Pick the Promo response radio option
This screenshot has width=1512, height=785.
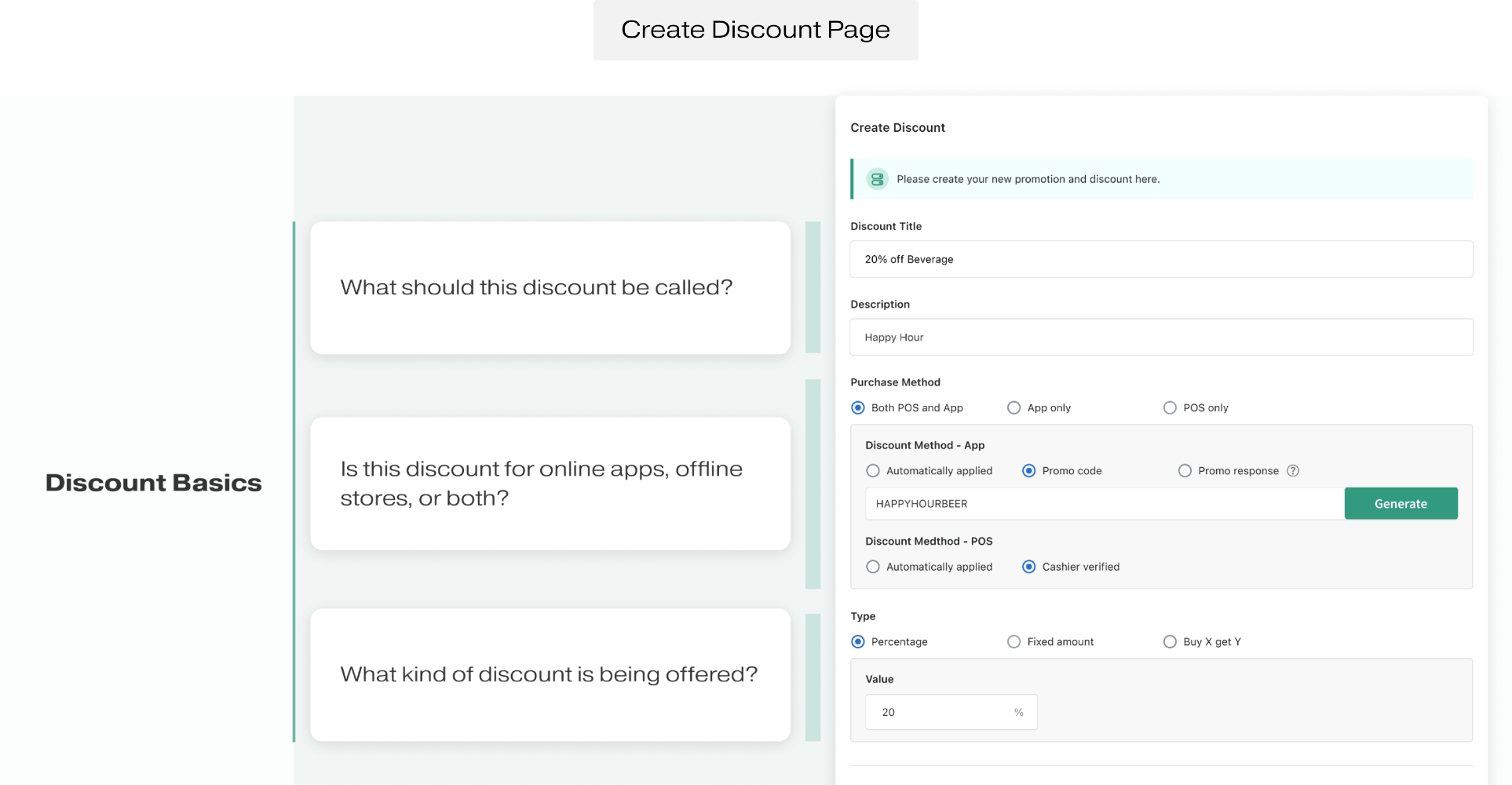pos(1185,471)
